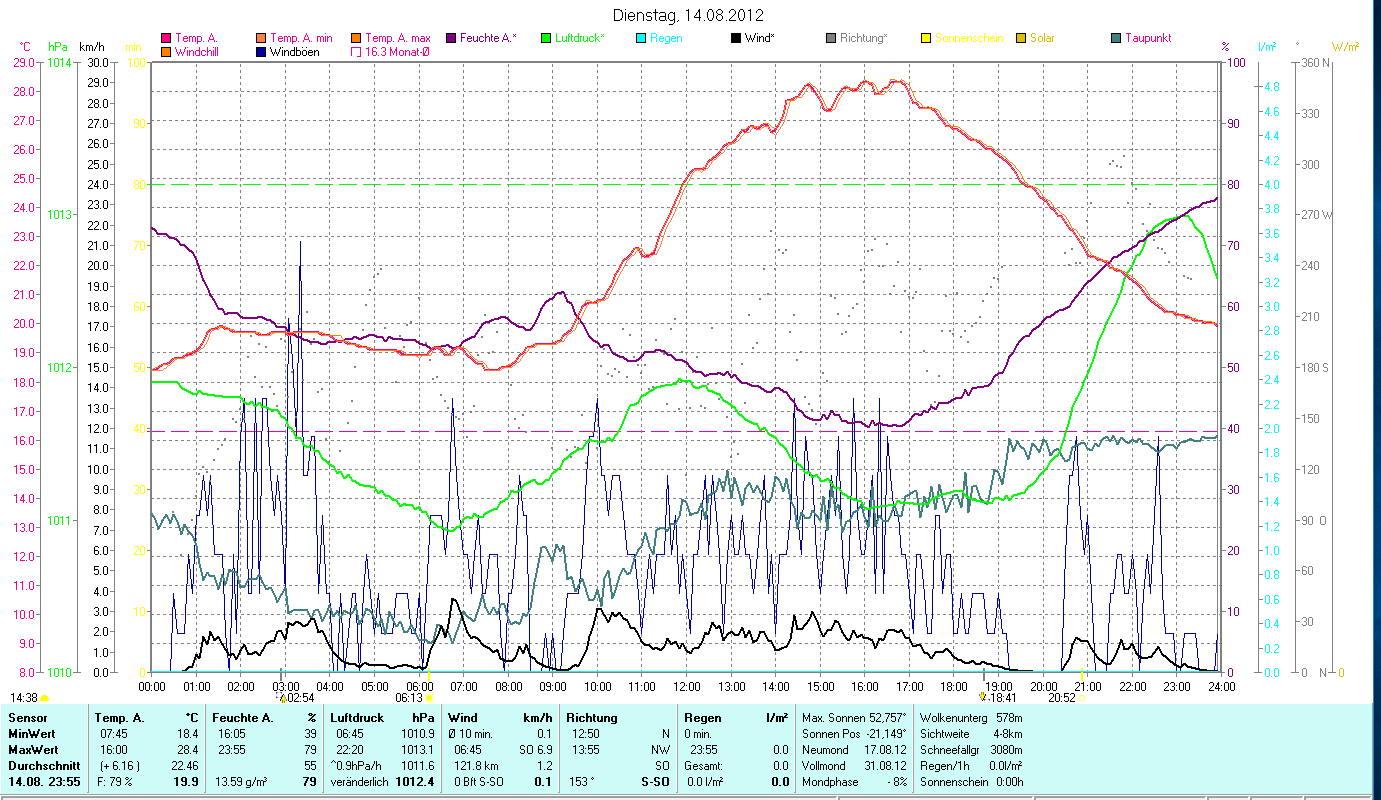This screenshot has width=1381, height=800.
Task: Click the Sonnen Pos -21,149° entry
Action: (x=854, y=734)
